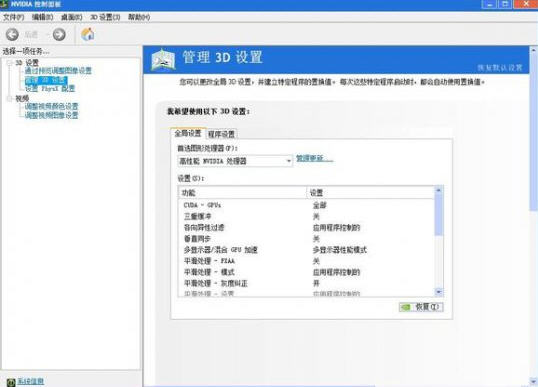Switch to the 全局设置 tab

click(x=188, y=133)
